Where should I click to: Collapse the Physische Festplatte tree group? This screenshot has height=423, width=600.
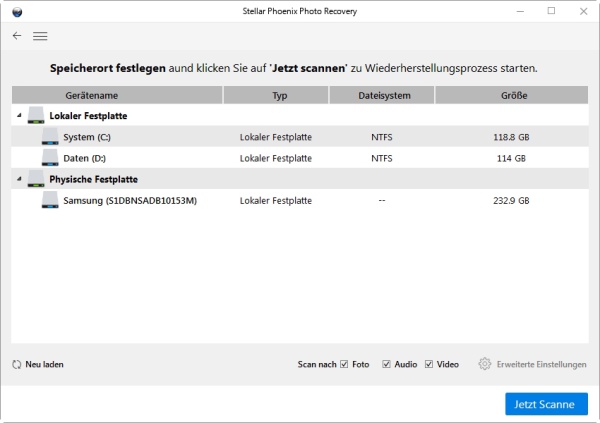pos(19,179)
